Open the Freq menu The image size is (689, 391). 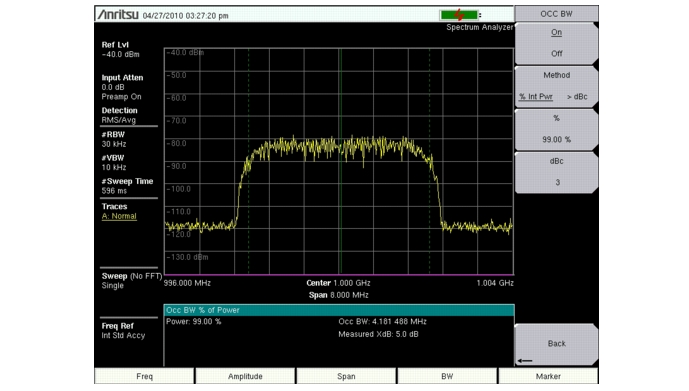point(144,377)
